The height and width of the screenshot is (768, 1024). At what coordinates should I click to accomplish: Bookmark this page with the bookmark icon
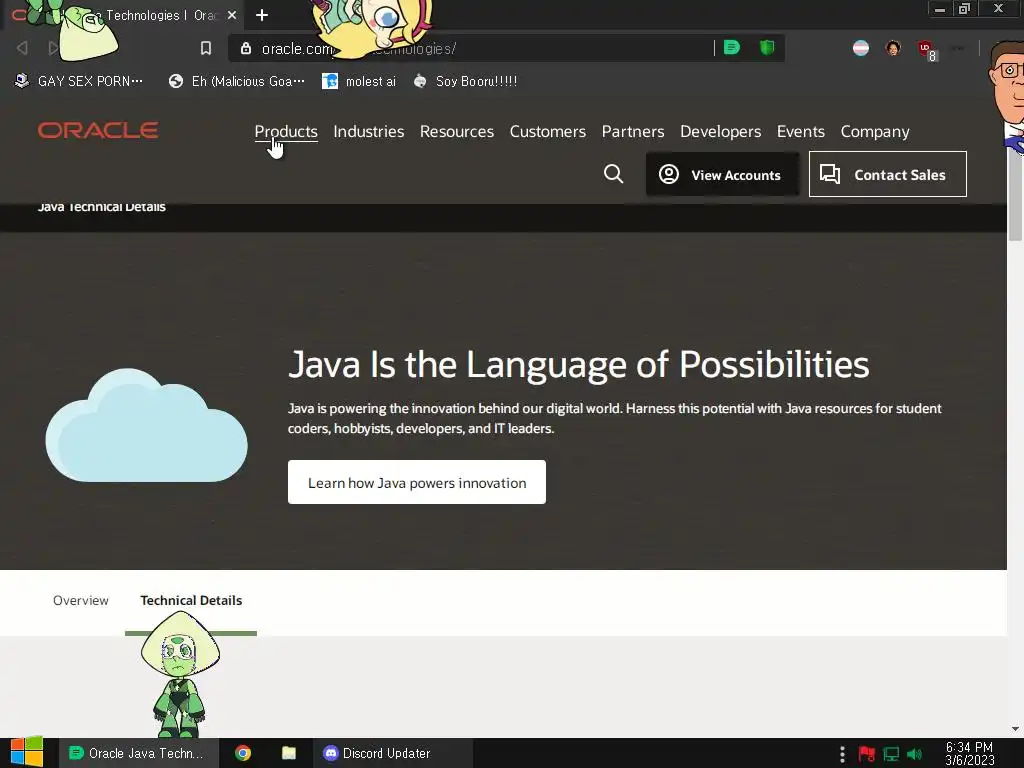(x=206, y=48)
